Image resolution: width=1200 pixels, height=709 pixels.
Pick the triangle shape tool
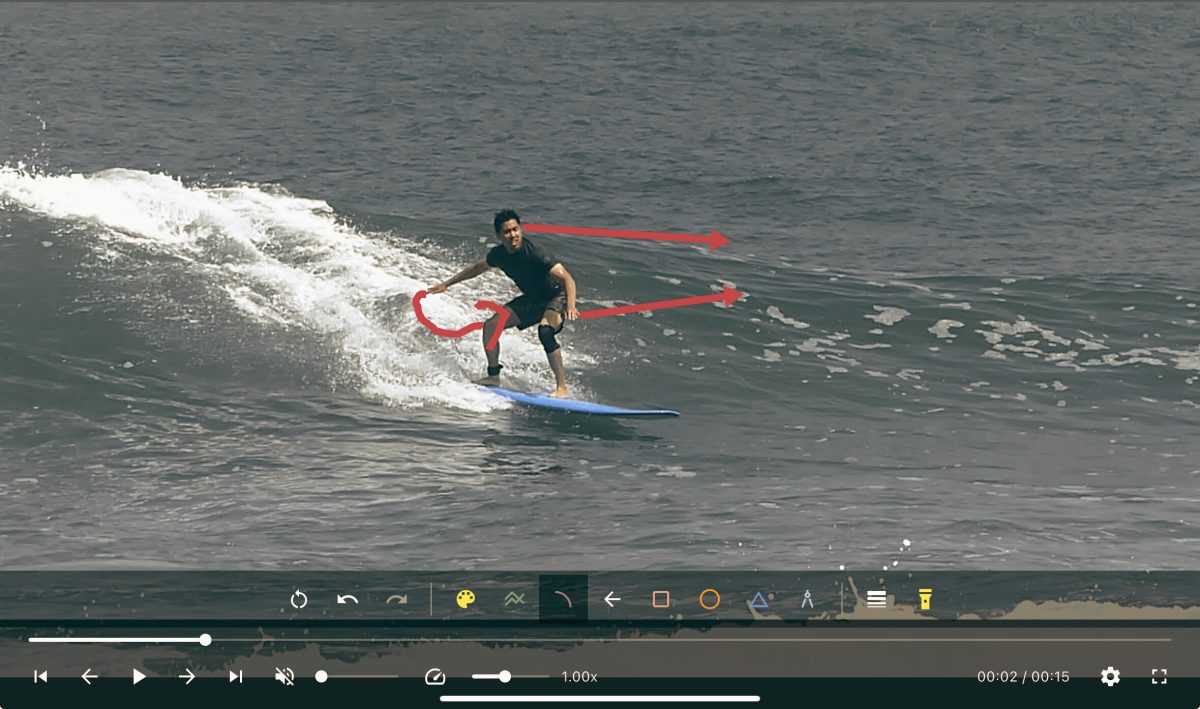[758, 600]
